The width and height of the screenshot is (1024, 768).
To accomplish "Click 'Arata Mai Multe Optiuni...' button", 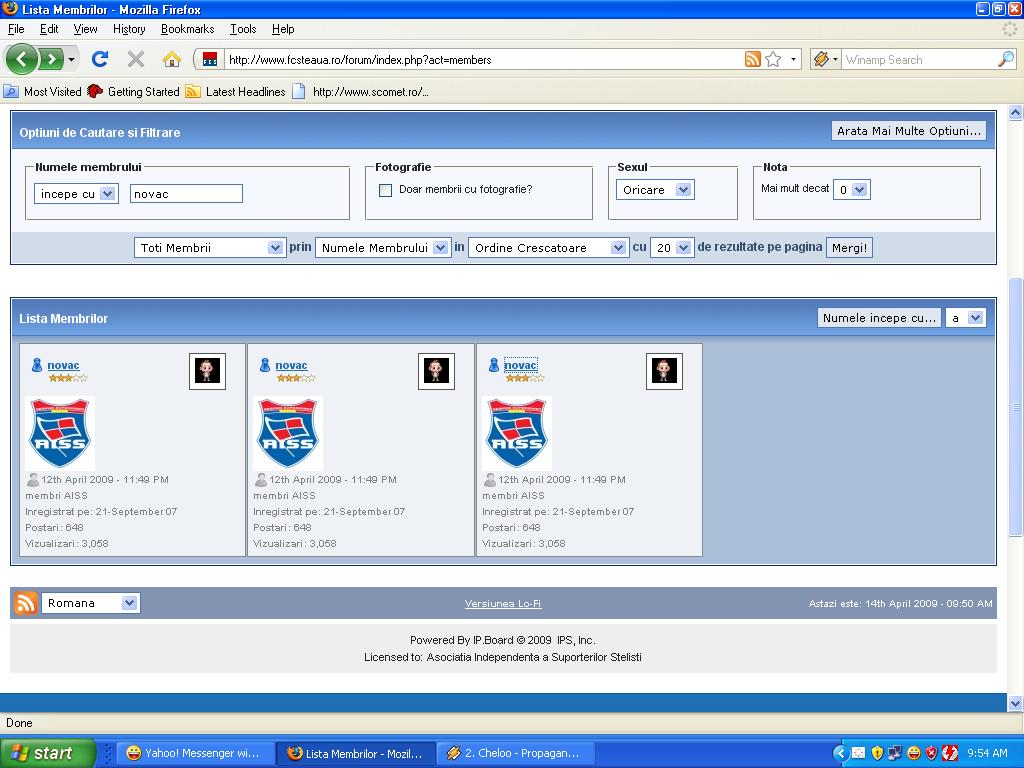I will tap(909, 131).
